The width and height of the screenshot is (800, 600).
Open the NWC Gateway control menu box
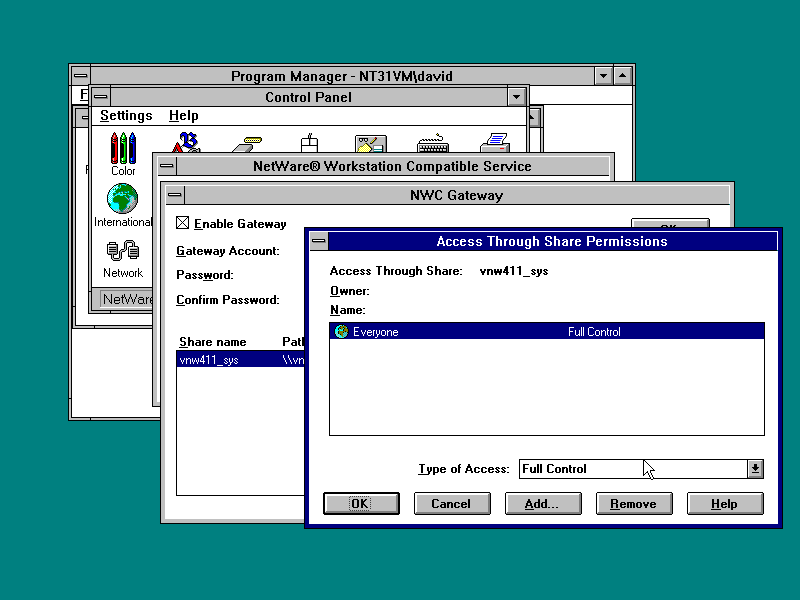(x=174, y=194)
